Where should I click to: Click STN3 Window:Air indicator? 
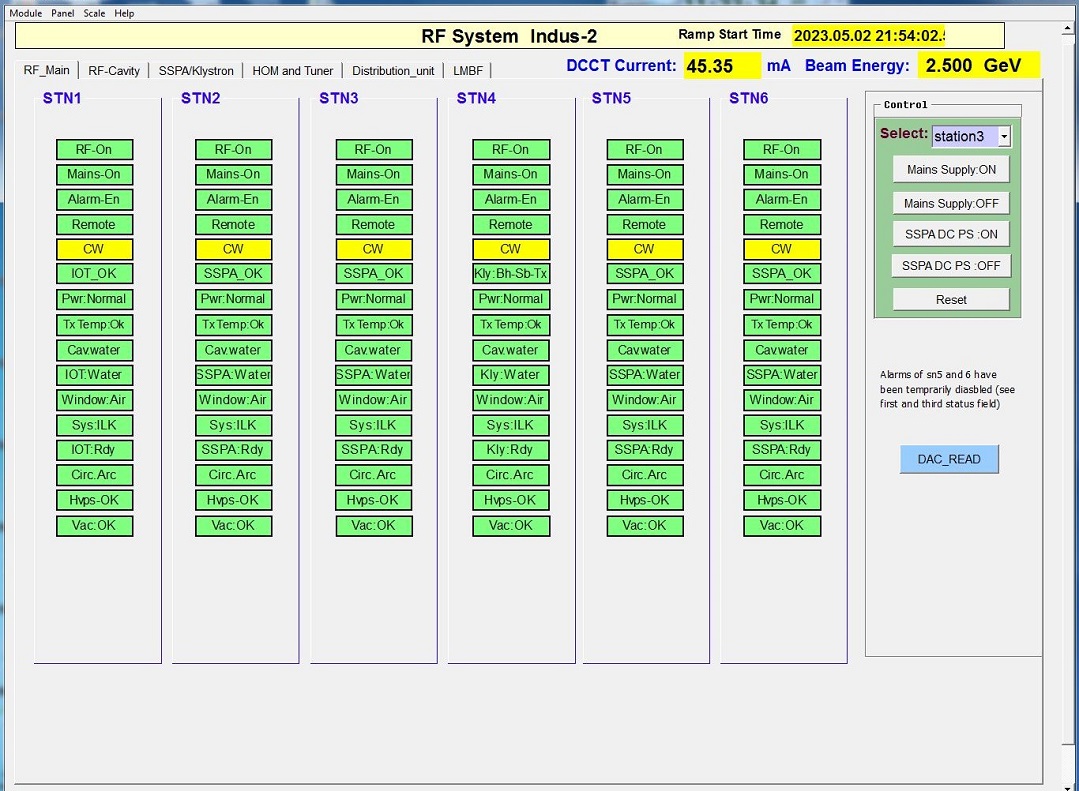[x=374, y=399]
